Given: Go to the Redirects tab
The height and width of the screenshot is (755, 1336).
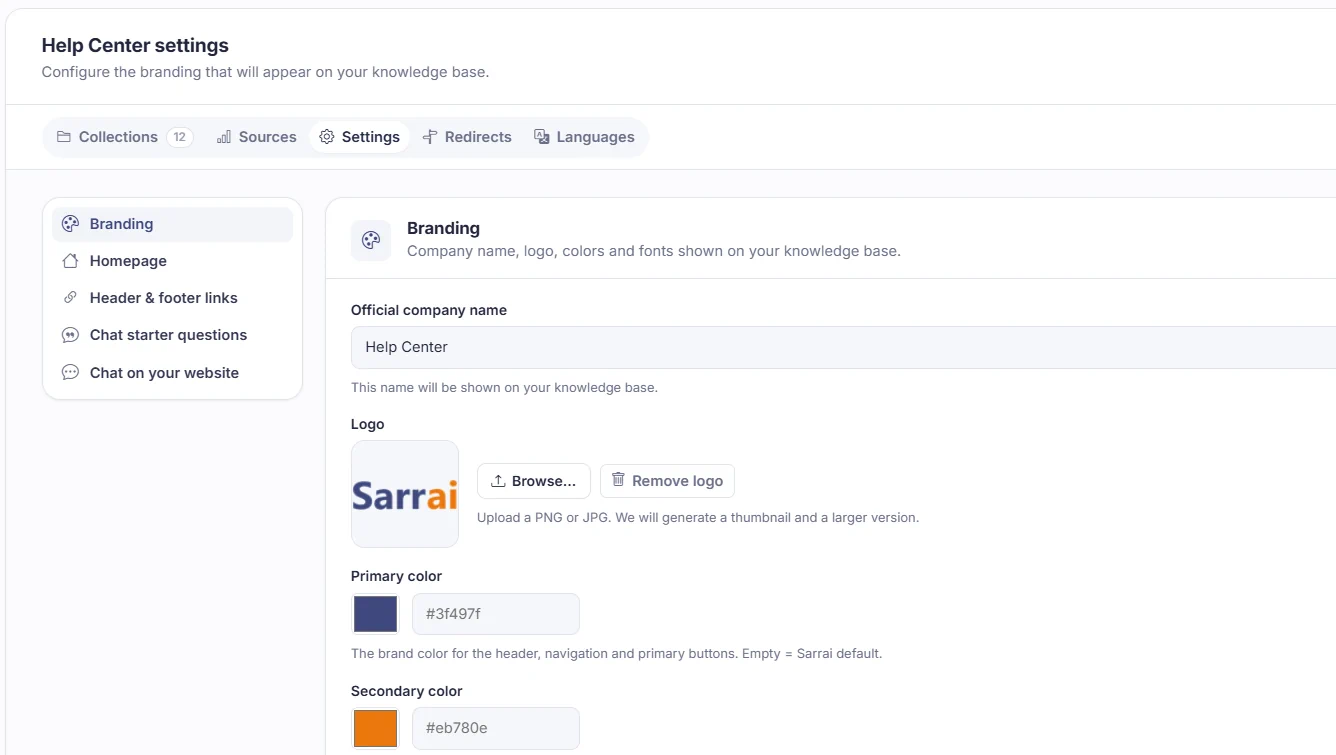Looking at the screenshot, I should [467, 137].
